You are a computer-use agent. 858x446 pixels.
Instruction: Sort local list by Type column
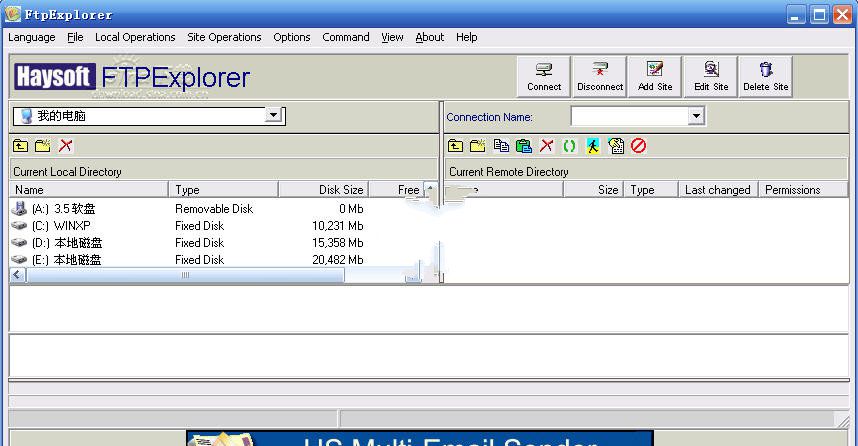pyautogui.click(x=224, y=189)
